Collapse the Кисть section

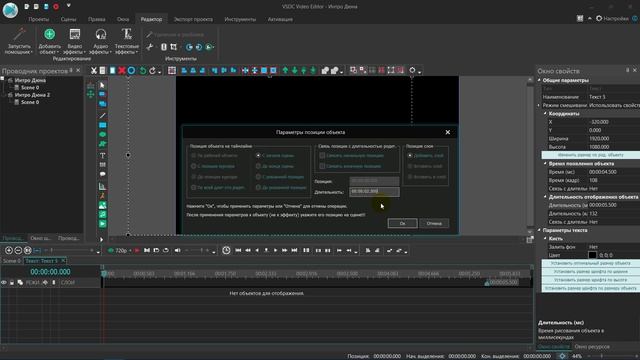coord(545,238)
